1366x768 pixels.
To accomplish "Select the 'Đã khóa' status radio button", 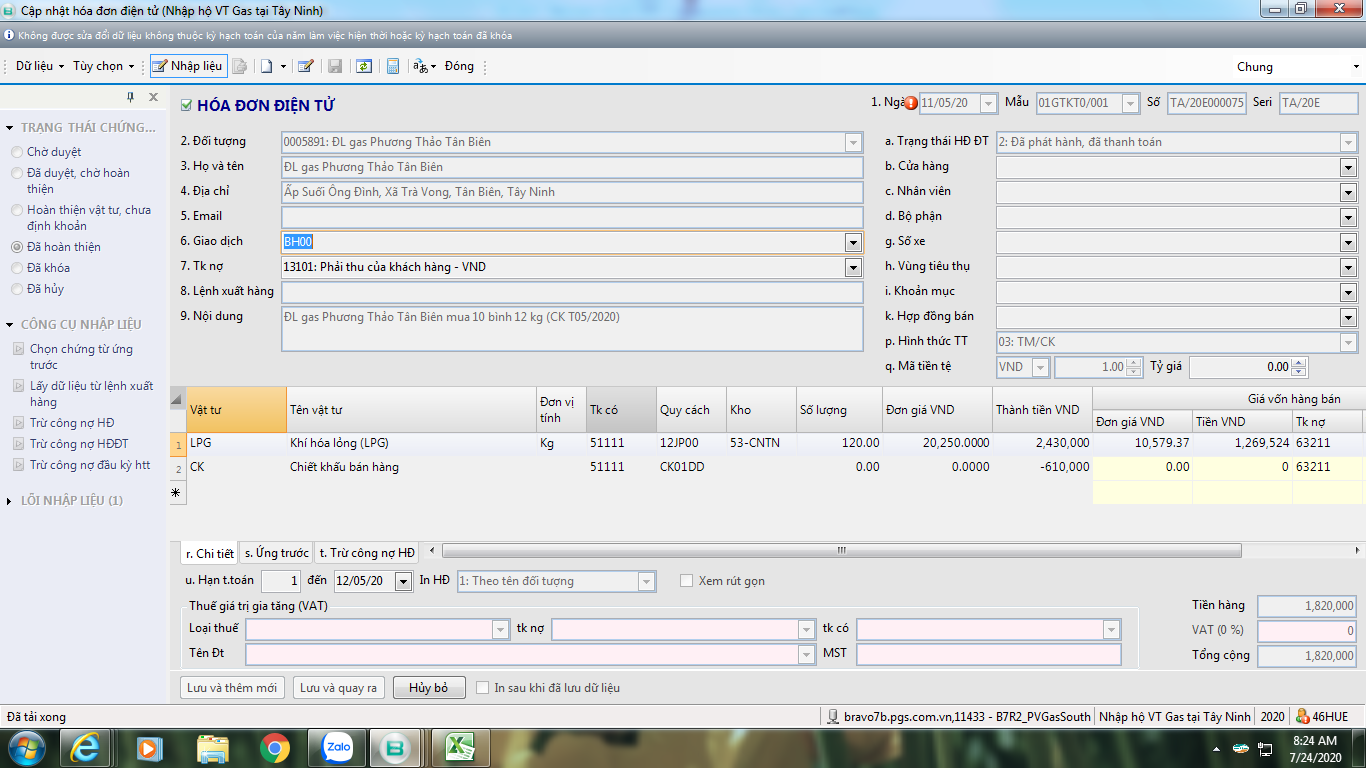I will tap(17, 268).
